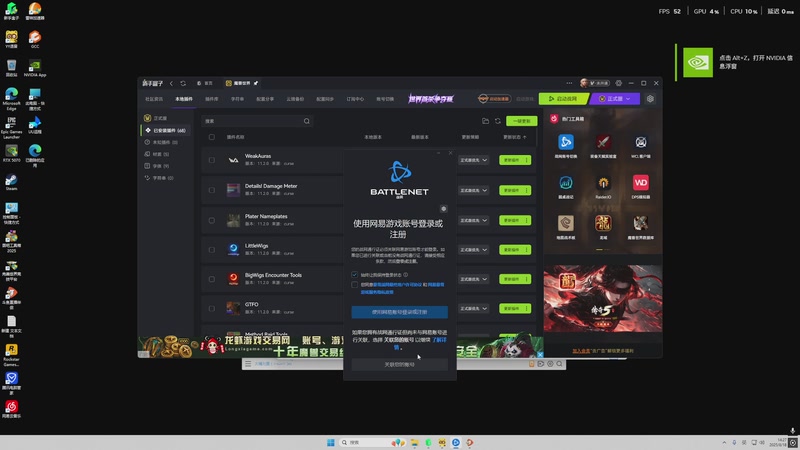This screenshot has width=800, height=450.
Task: Update the GTFO addon with green button
Action: [511, 308]
